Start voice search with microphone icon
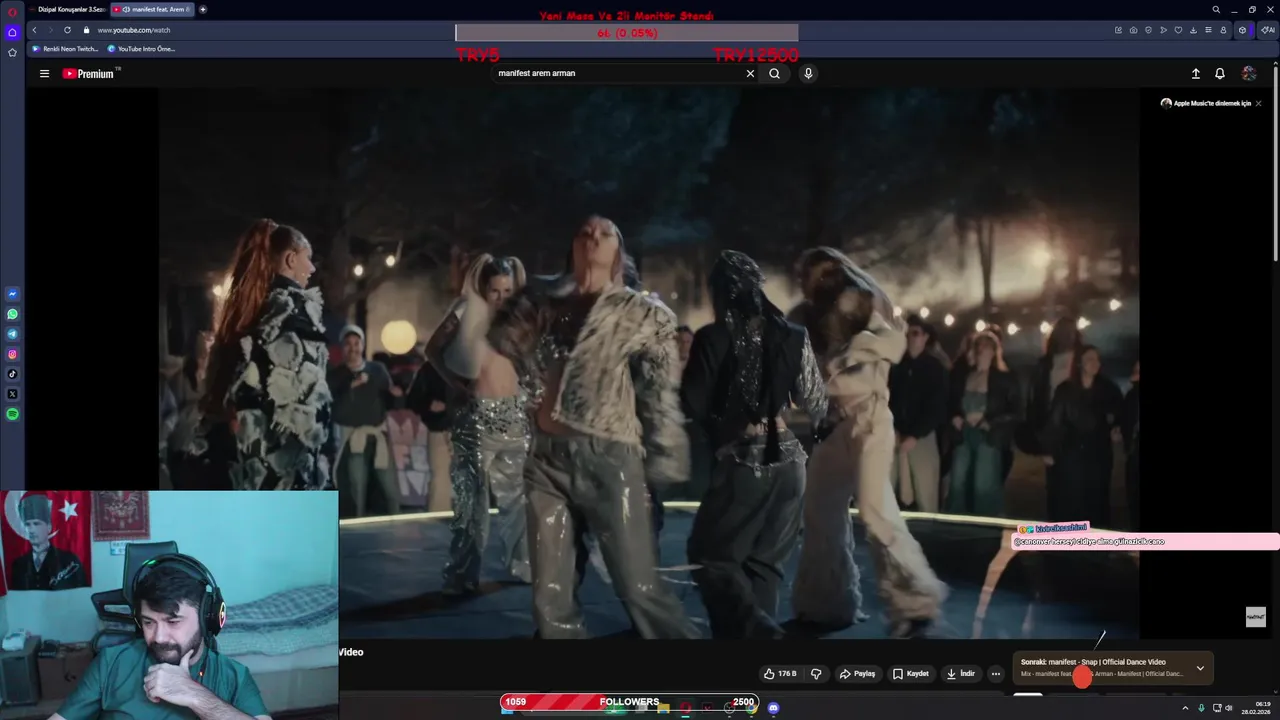The image size is (1280, 720). pyautogui.click(x=808, y=73)
